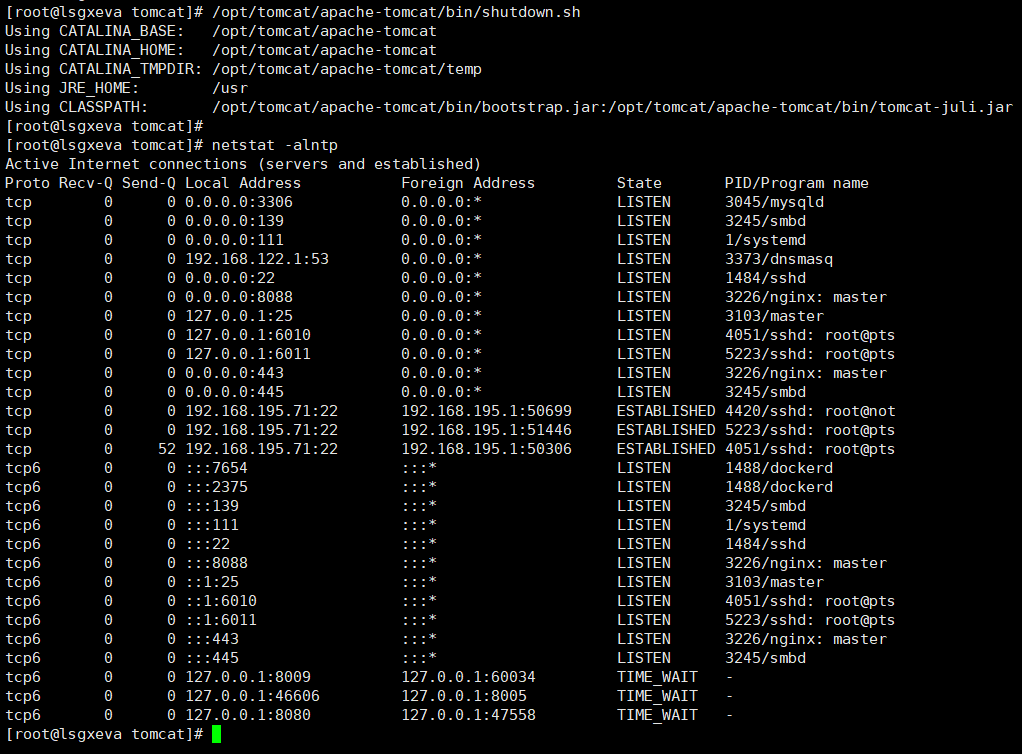Click local address 127.0.0.1:6011

[248, 353]
